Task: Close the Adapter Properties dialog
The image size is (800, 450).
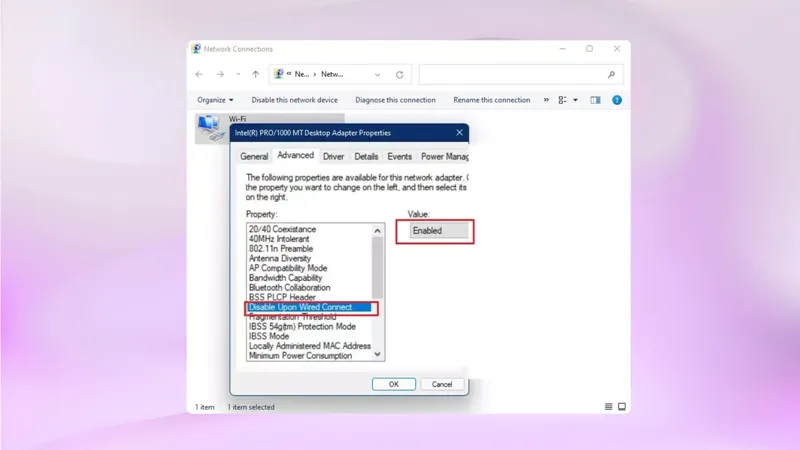Action: [x=459, y=133]
